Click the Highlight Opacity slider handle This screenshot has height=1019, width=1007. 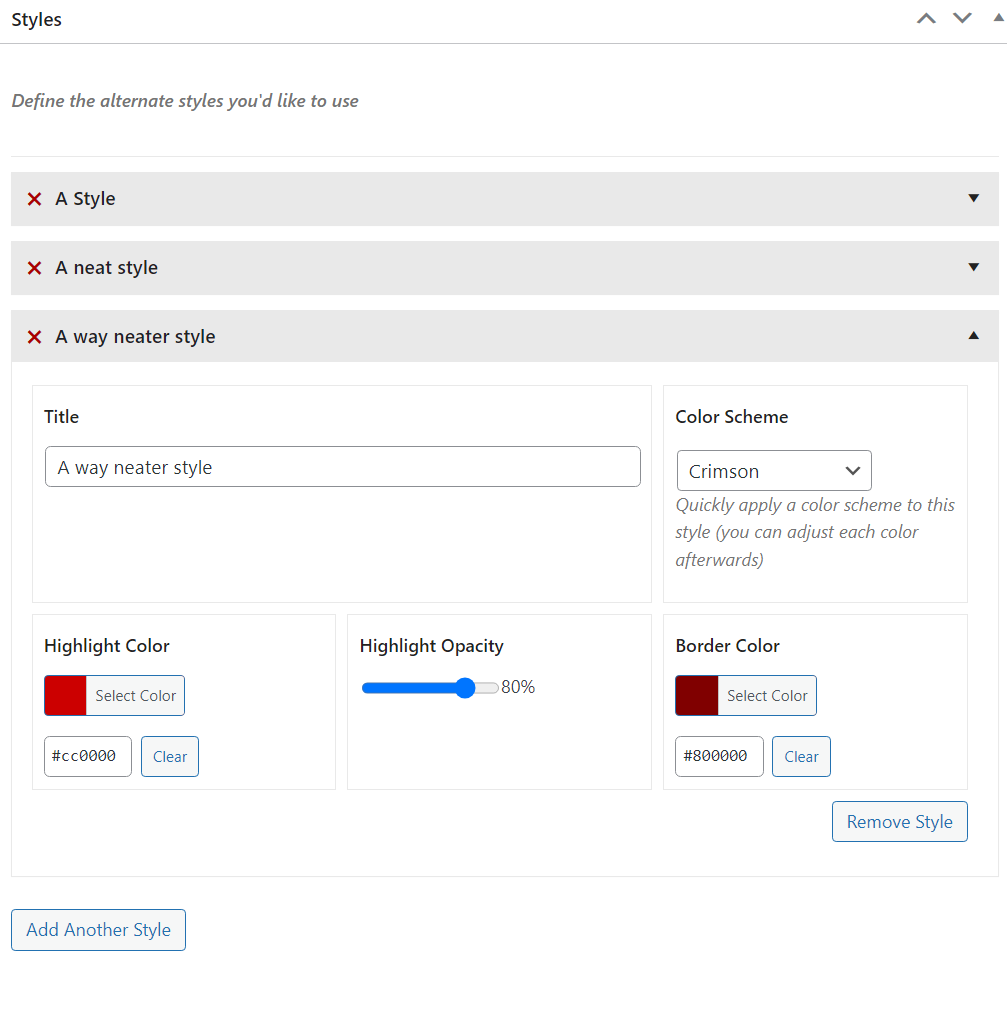[465, 688]
